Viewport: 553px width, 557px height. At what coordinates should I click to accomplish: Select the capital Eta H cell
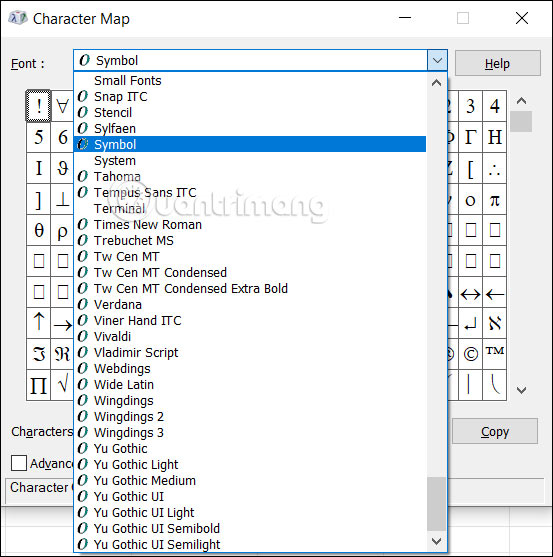(494, 137)
